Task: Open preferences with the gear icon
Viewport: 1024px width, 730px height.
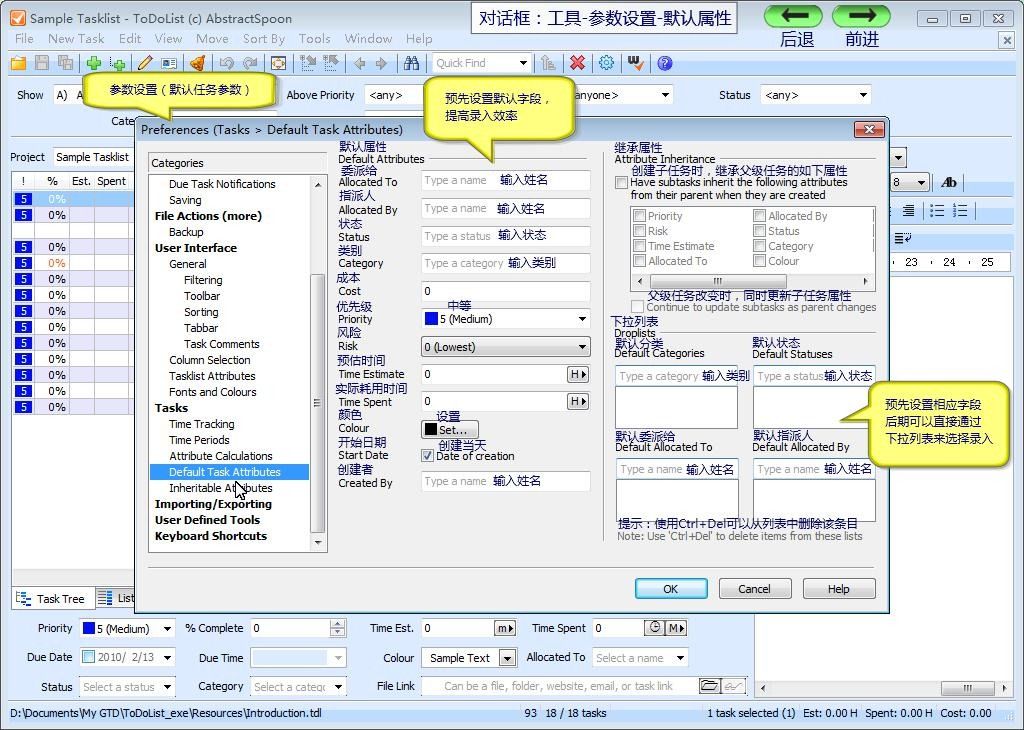Action: click(607, 63)
